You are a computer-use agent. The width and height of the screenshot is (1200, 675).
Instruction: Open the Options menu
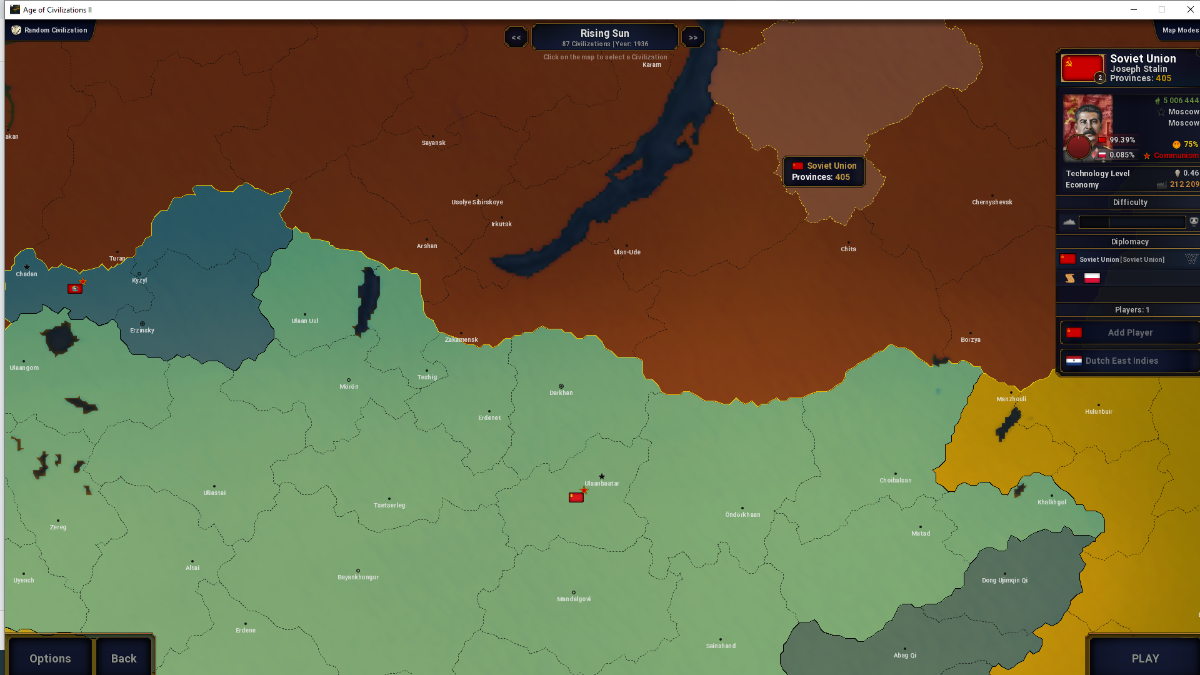tap(50, 658)
